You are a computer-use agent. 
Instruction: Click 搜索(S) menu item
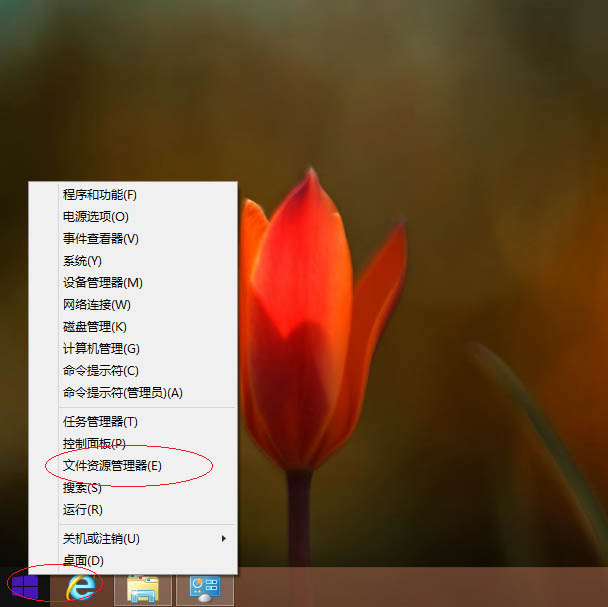point(82,487)
